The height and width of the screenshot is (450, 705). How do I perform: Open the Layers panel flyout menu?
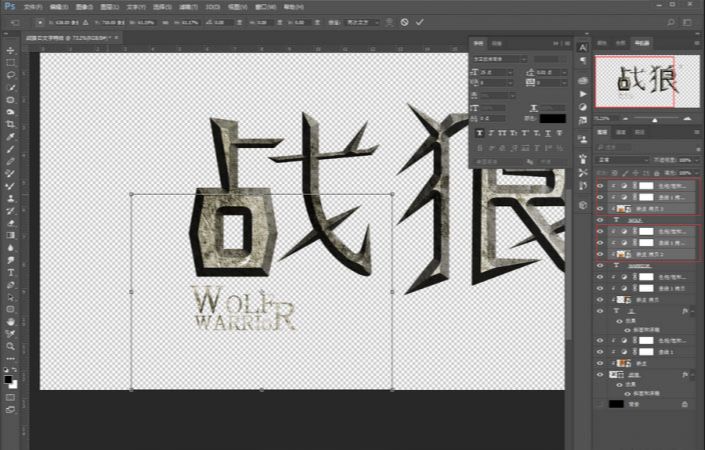coord(697,132)
